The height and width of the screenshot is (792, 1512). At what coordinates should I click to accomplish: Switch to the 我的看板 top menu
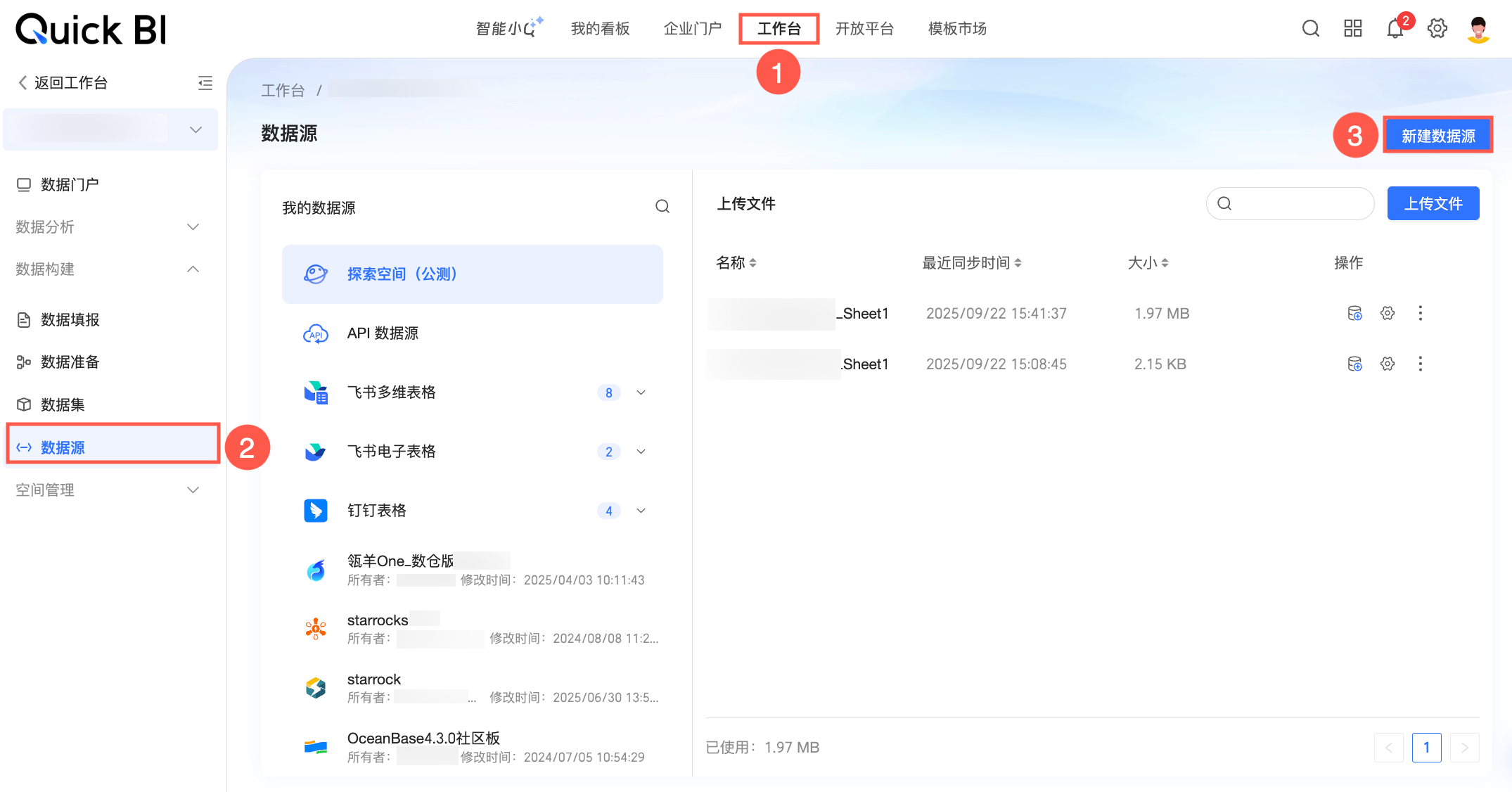click(600, 29)
